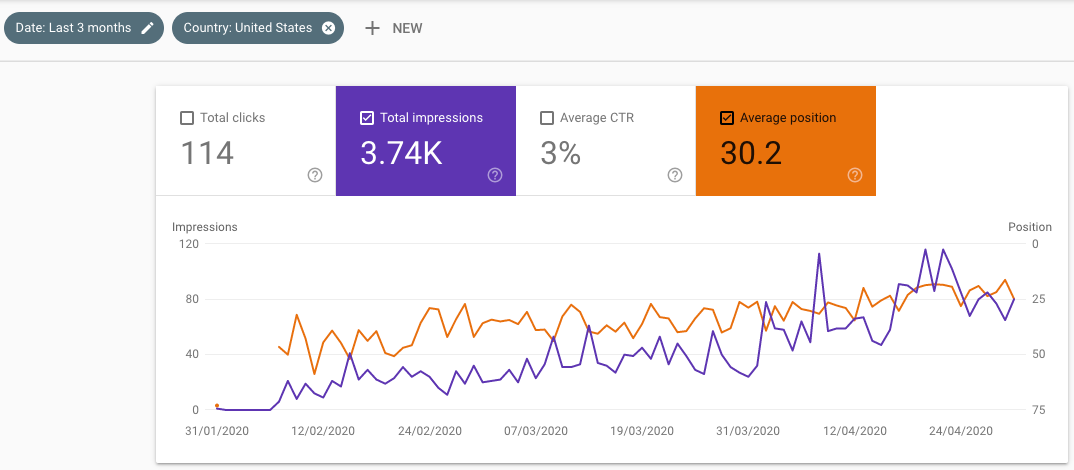
Task: Select the 30.2 average position value
Action: tap(751, 153)
